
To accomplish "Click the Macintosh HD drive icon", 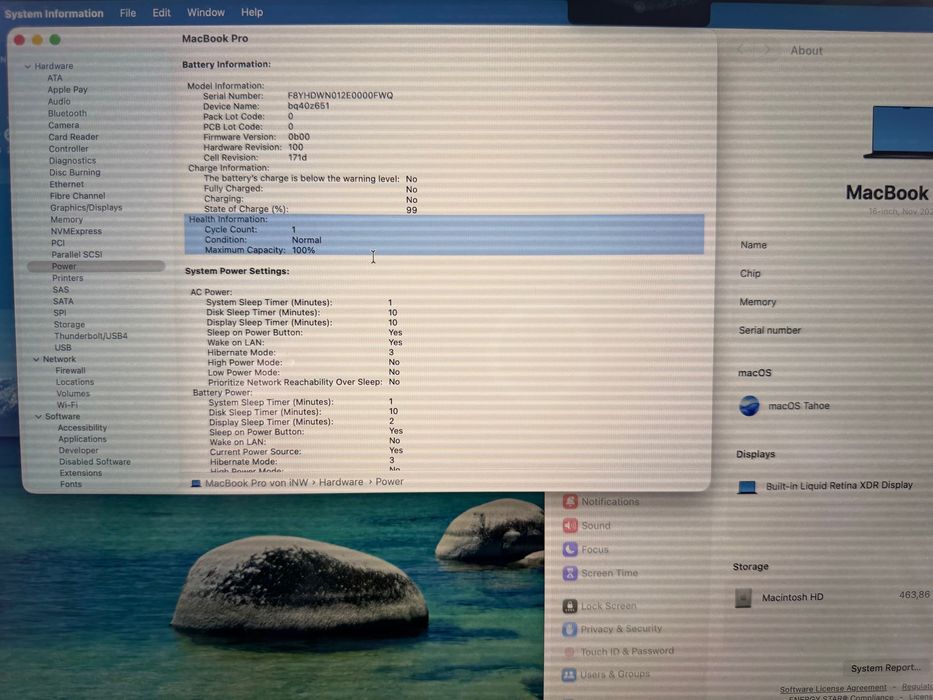I will tap(743, 598).
